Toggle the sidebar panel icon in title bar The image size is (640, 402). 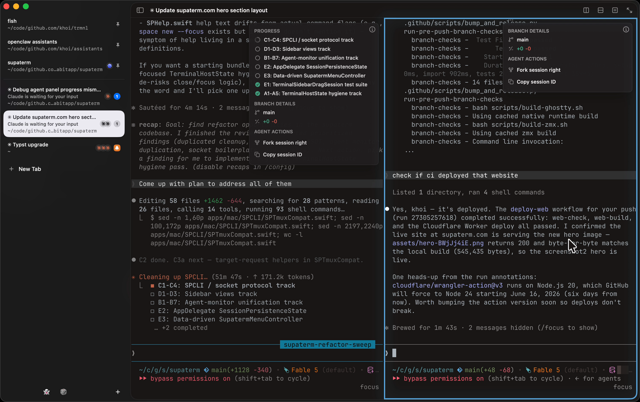point(140,10)
